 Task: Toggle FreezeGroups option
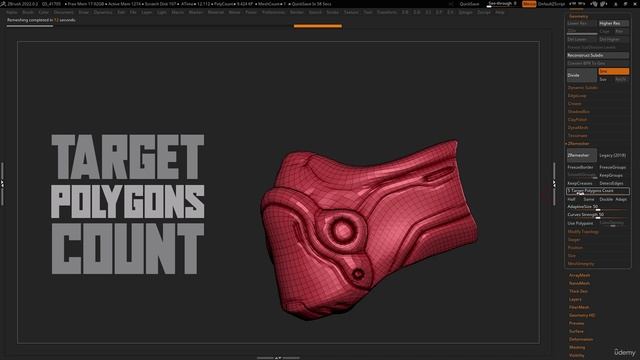click(613, 167)
